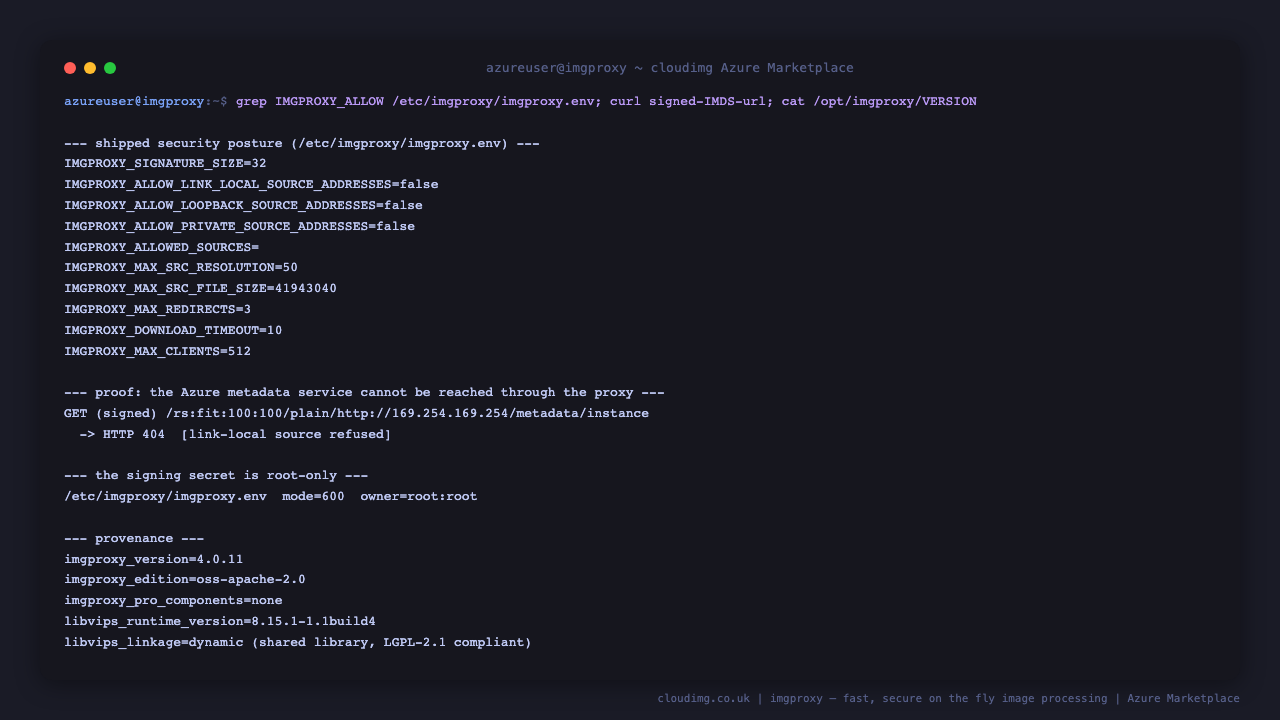This screenshot has width=1280, height=720.
Task: Click the 'mode=600 owner=root:root' file line
Action: coord(270,496)
